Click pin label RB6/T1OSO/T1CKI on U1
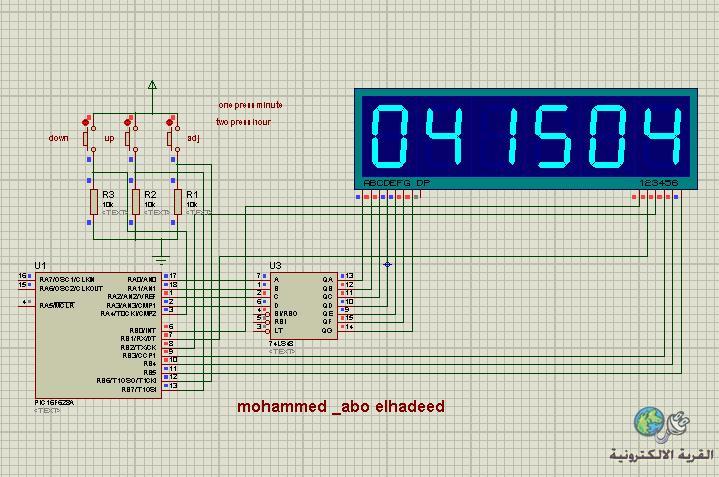 pos(127,381)
